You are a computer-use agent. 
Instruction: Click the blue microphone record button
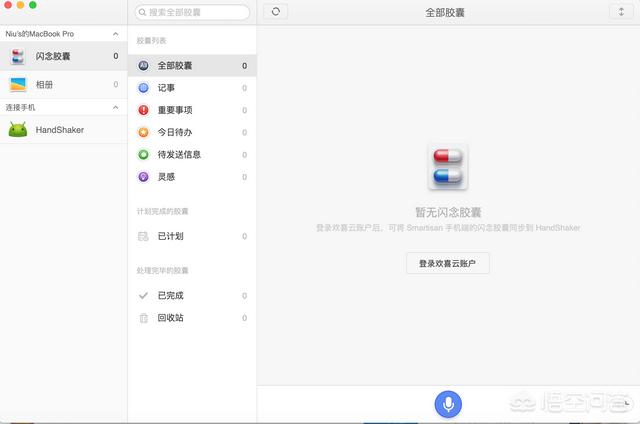tap(448, 403)
